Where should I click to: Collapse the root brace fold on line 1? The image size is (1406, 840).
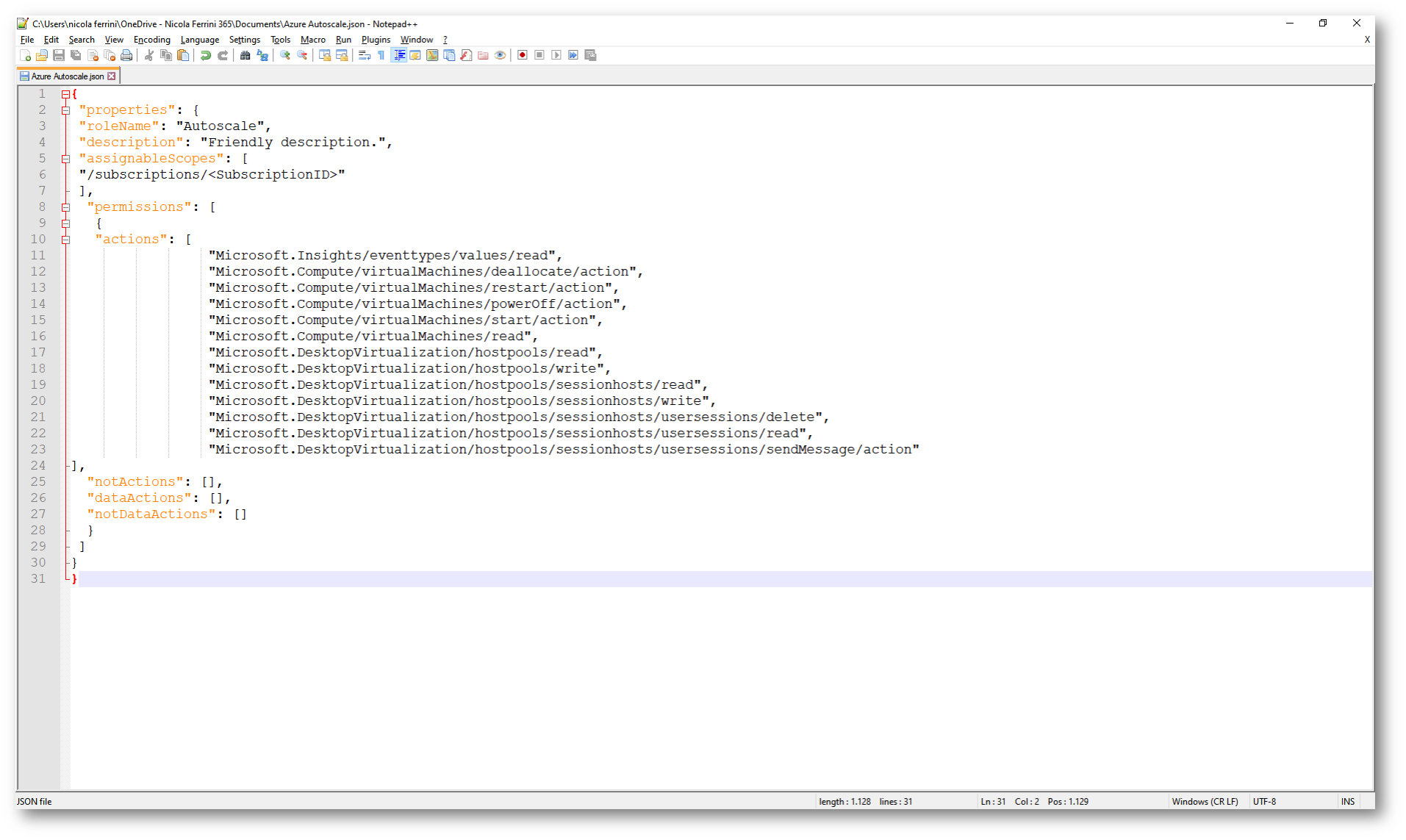(65, 94)
